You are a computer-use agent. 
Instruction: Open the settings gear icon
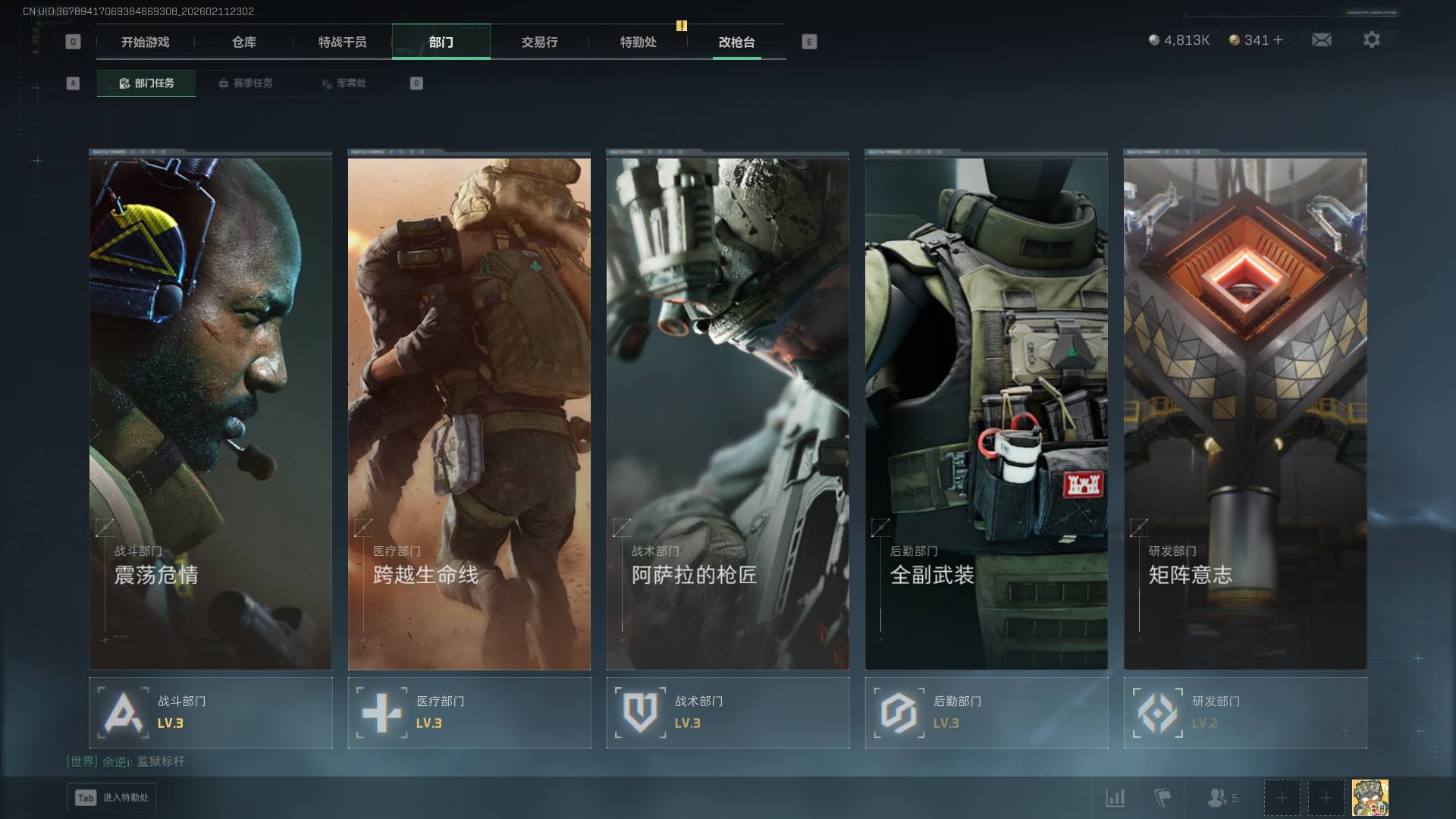click(1371, 40)
